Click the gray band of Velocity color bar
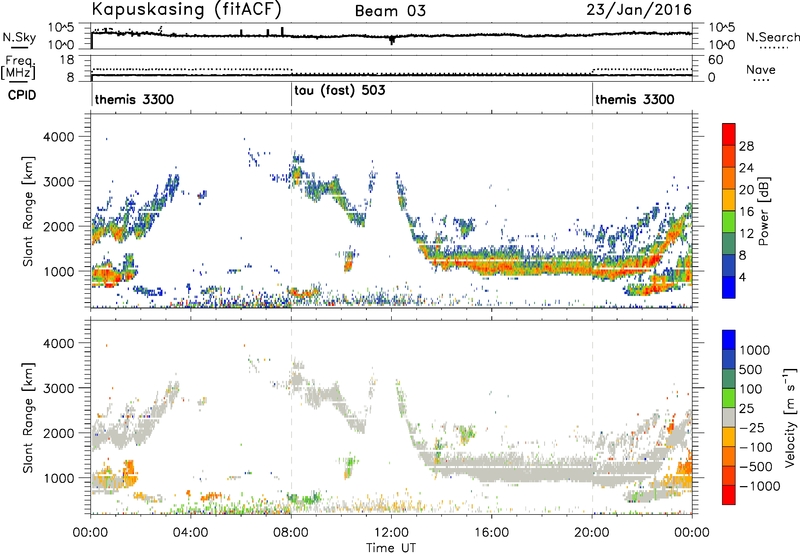The height and width of the screenshot is (554, 800). (x=729, y=417)
